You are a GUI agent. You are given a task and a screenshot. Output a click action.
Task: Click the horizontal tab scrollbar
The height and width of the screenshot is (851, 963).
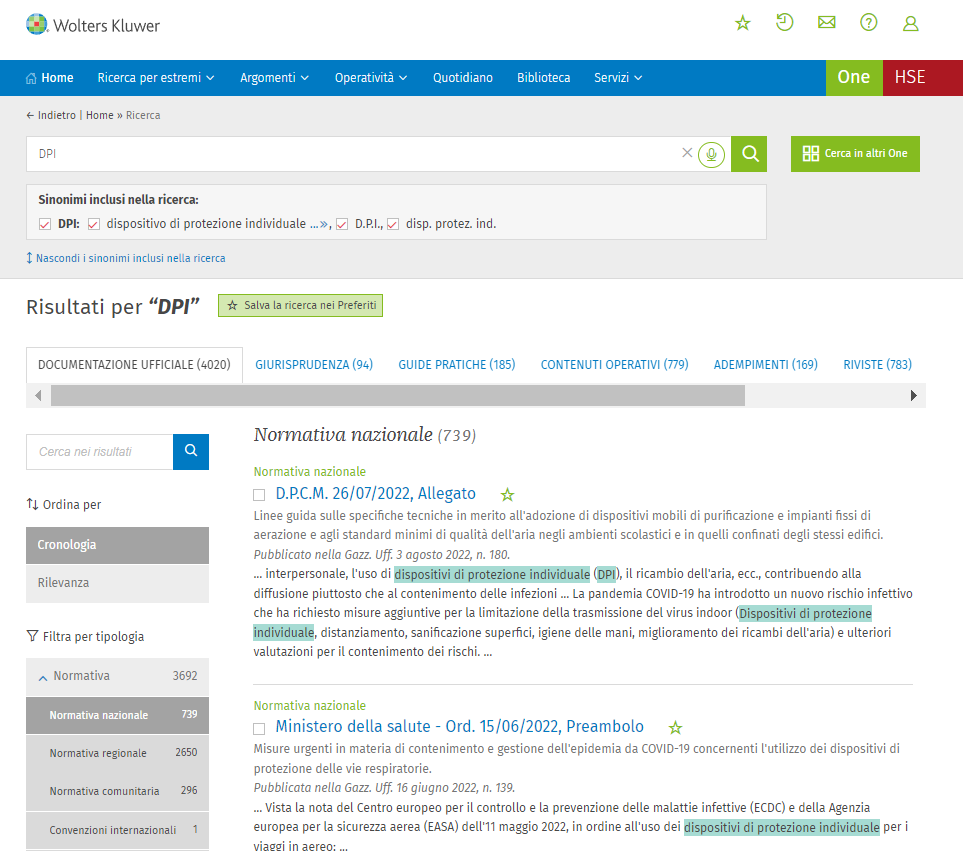397,396
